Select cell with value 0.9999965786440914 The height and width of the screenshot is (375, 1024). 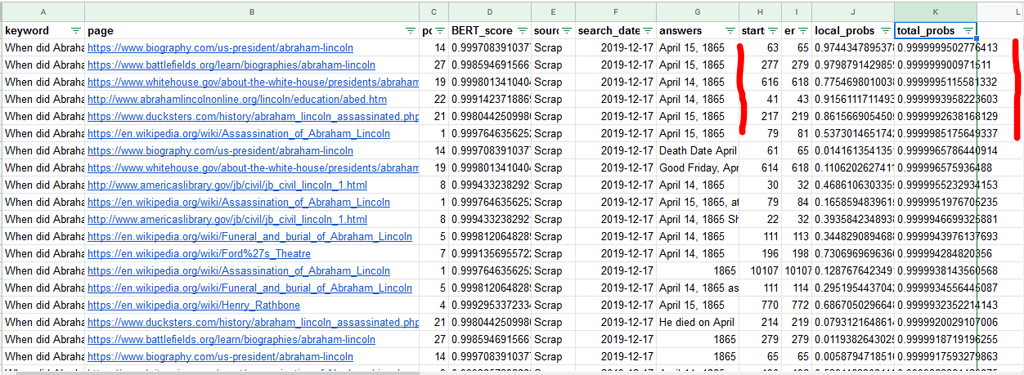coord(935,151)
